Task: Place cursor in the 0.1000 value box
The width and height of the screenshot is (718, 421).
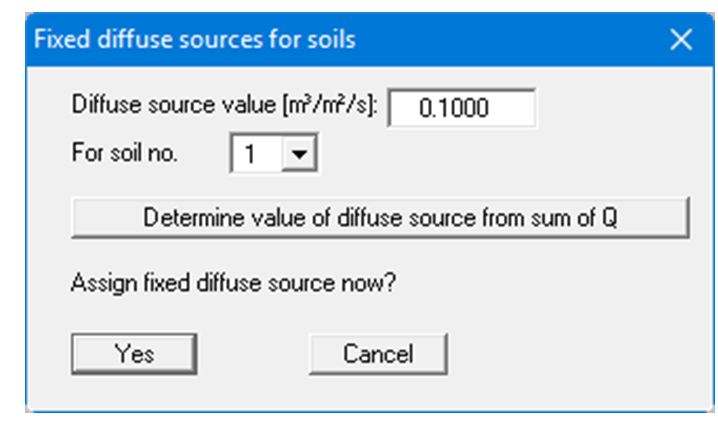Action: coord(462,107)
